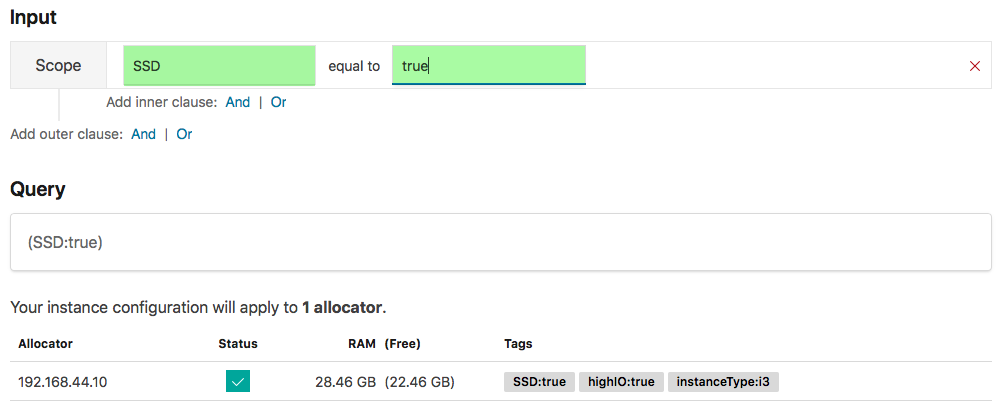
Task: Click the 'equal to' operator text
Action: [x=354, y=66]
